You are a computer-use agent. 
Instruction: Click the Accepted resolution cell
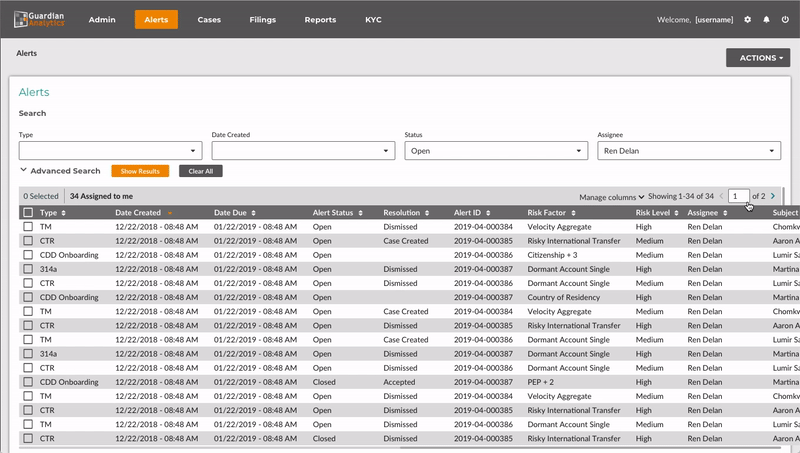point(399,382)
